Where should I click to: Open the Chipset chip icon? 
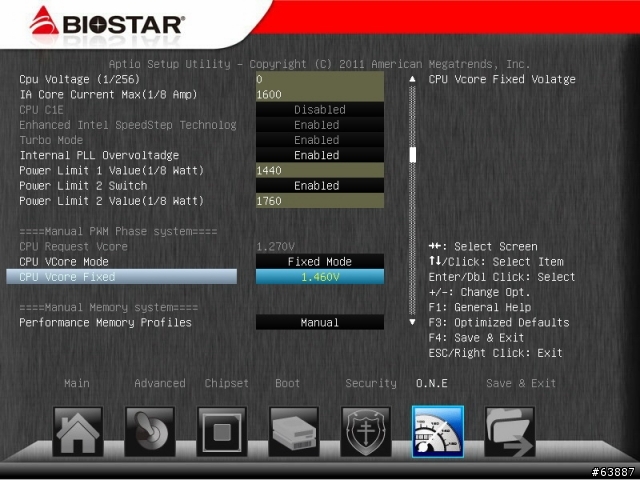point(222,431)
